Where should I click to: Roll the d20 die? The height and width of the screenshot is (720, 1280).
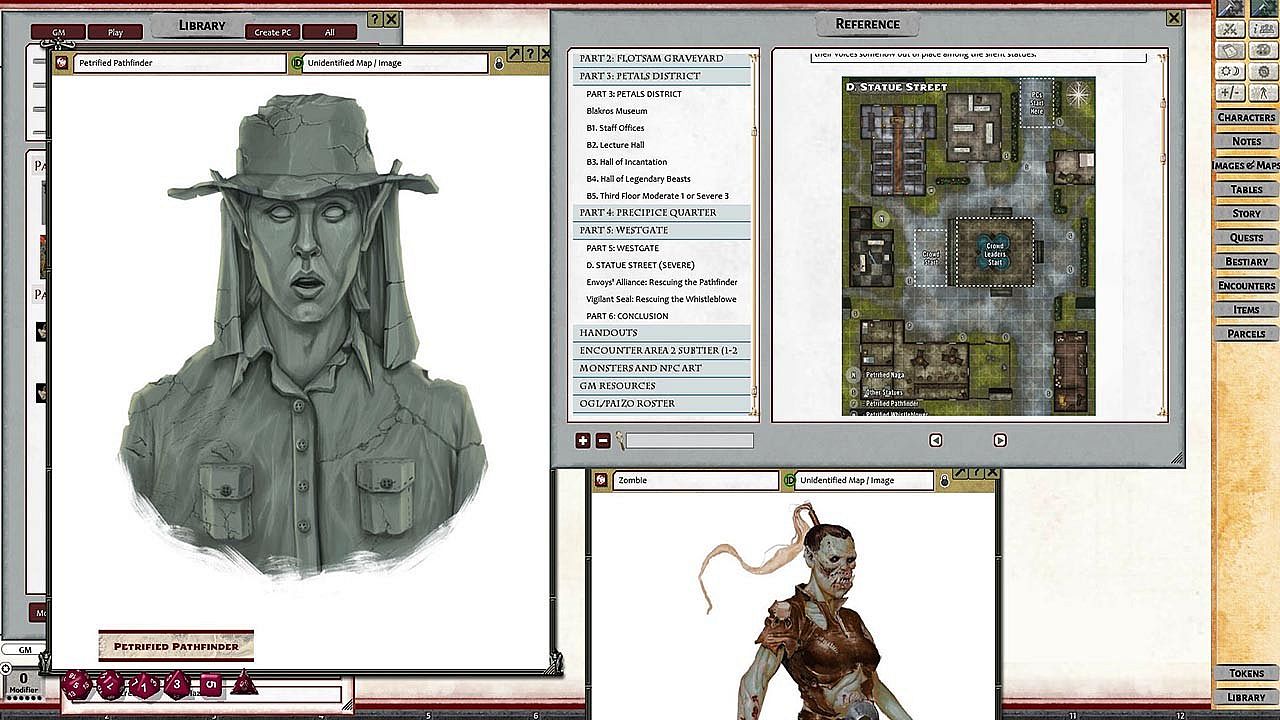click(x=76, y=685)
